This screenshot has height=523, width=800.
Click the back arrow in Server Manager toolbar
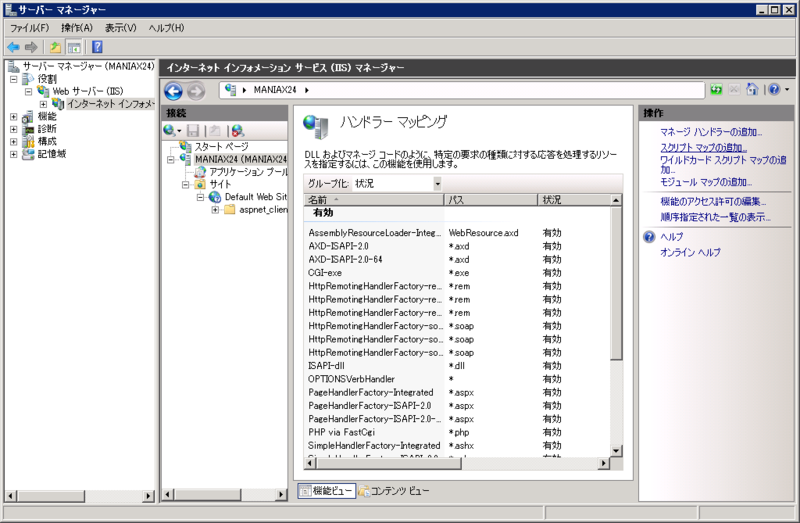(13, 47)
